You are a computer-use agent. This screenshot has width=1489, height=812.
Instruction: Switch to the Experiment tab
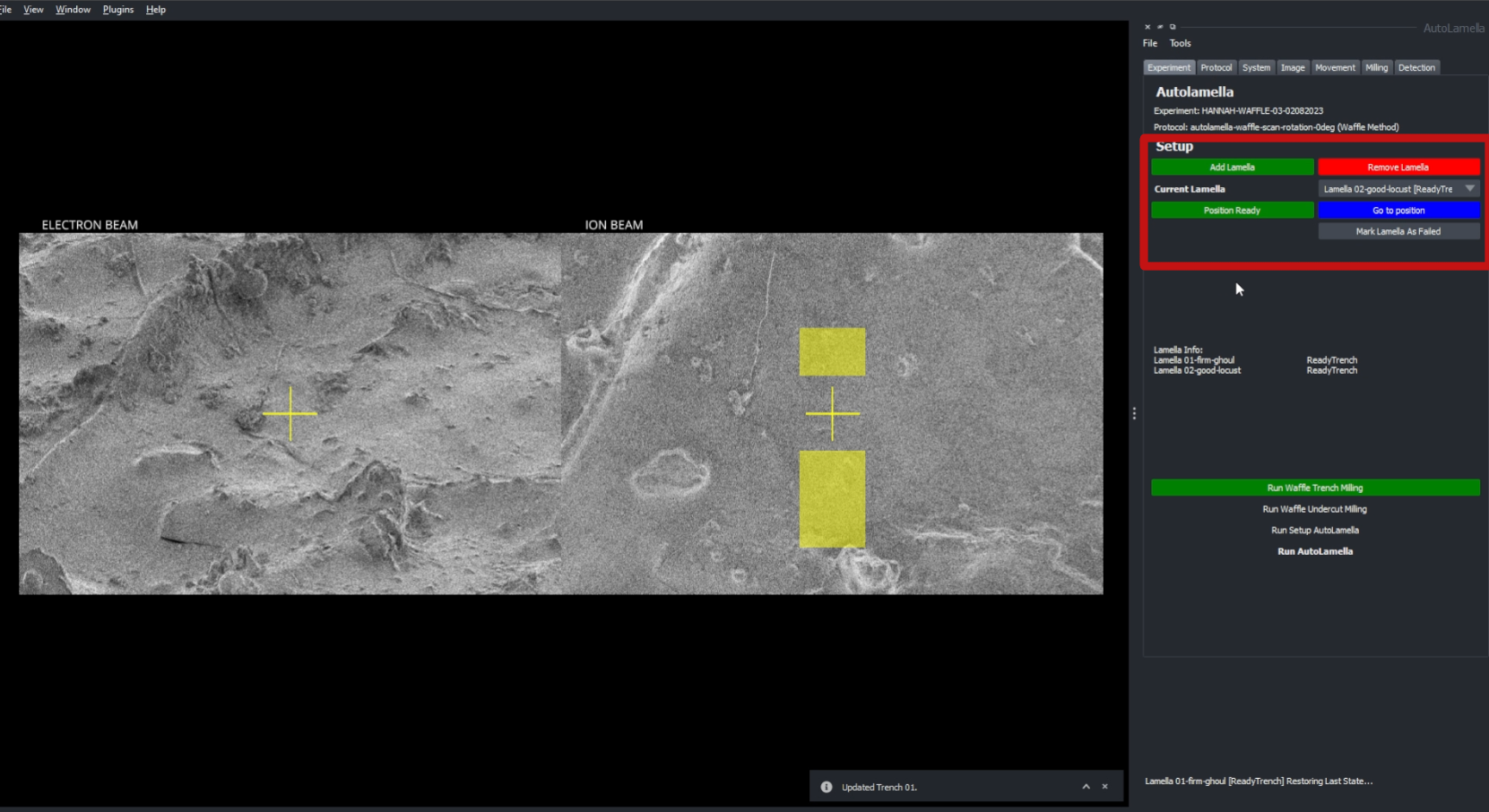coord(1169,67)
